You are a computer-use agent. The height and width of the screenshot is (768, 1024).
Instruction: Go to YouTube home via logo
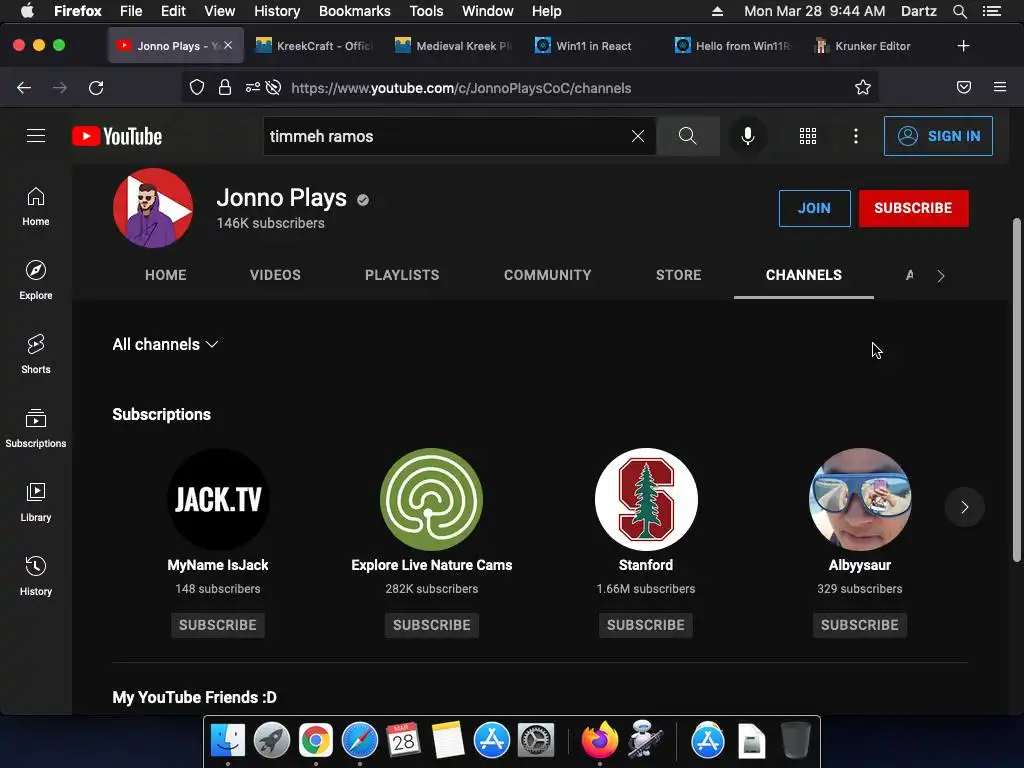(117, 136)
